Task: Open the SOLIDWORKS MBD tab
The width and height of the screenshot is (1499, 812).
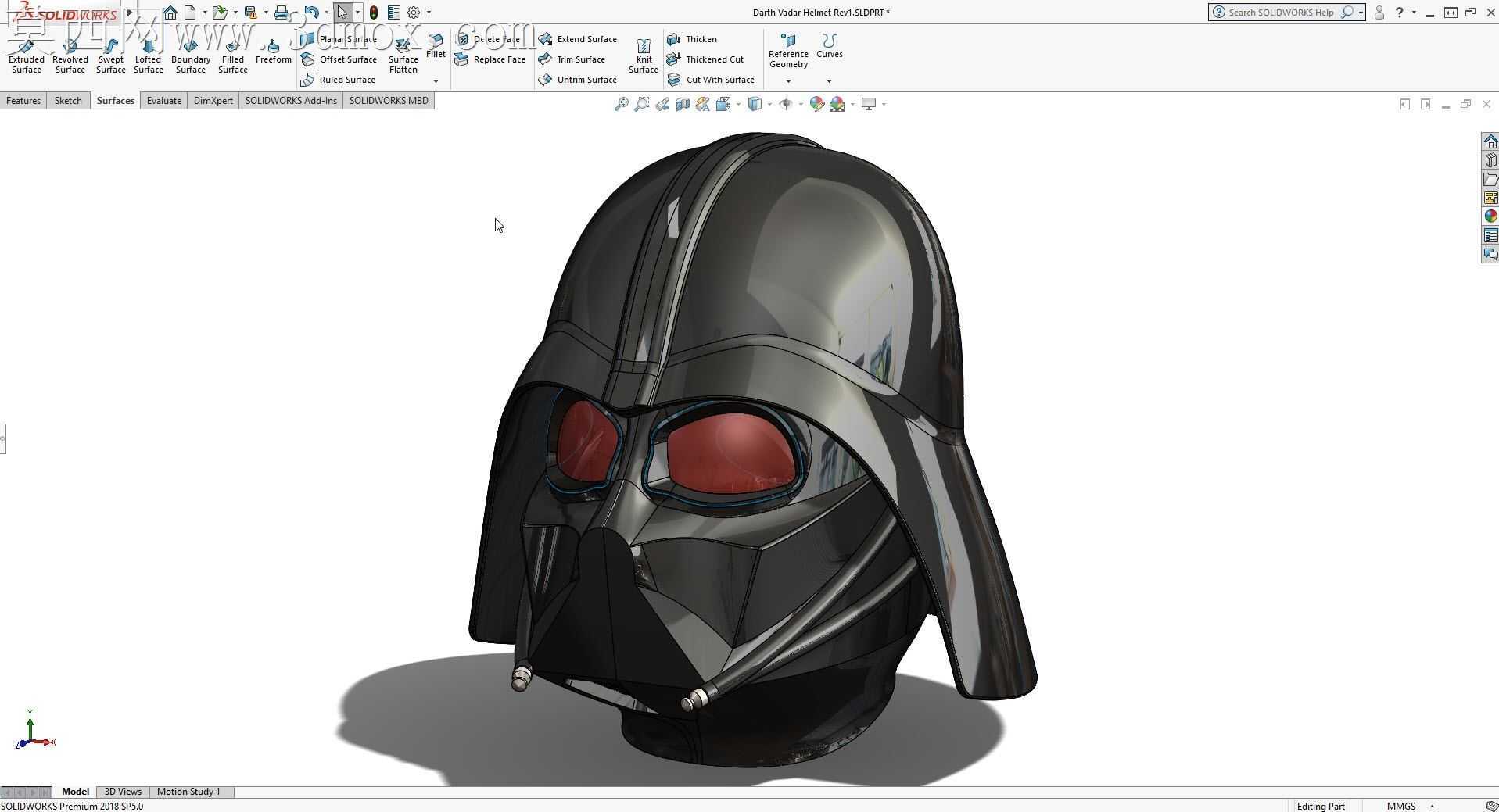Action: pyautogui.click(x=389, y=101)
